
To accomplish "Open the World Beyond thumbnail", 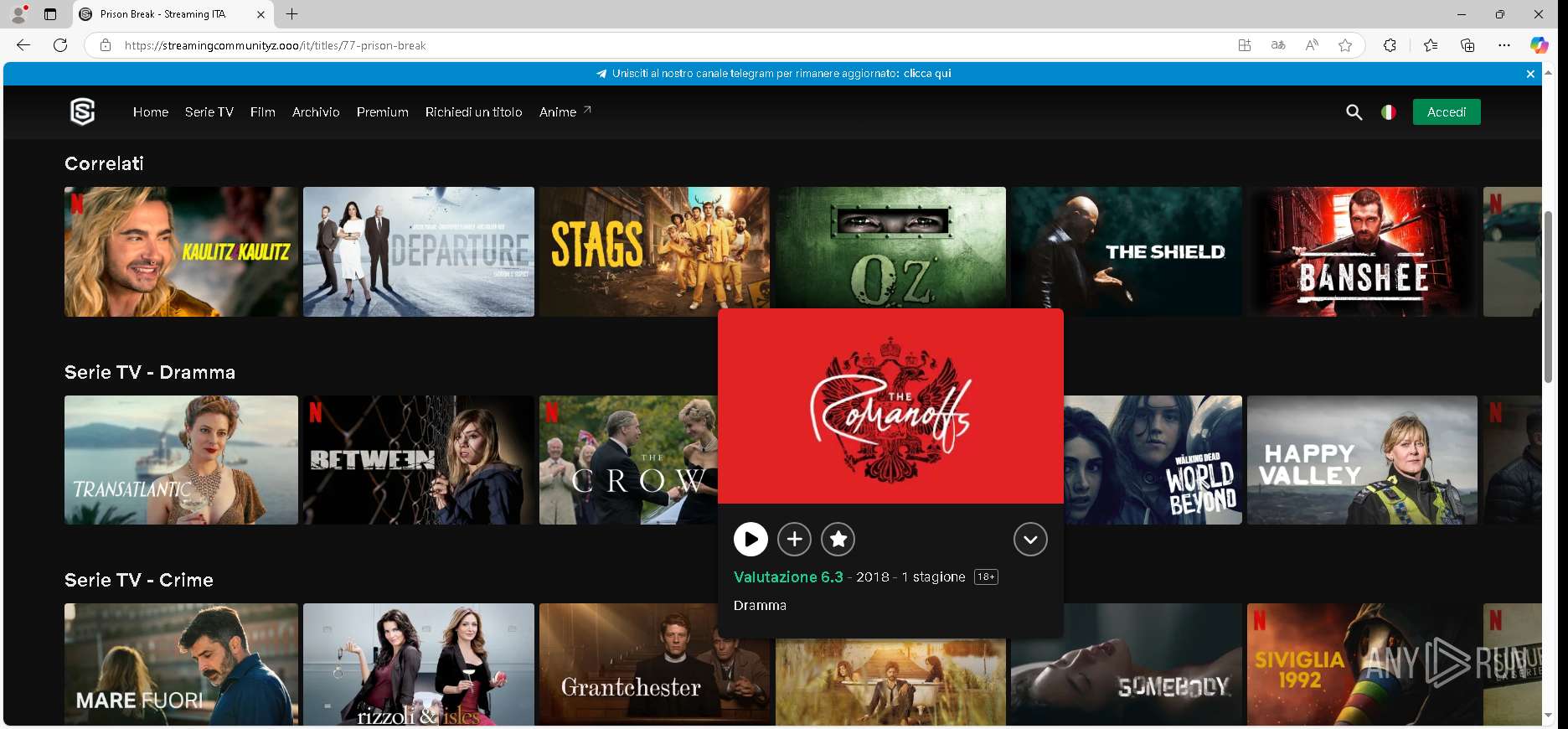I will (x=1153, y=460).
